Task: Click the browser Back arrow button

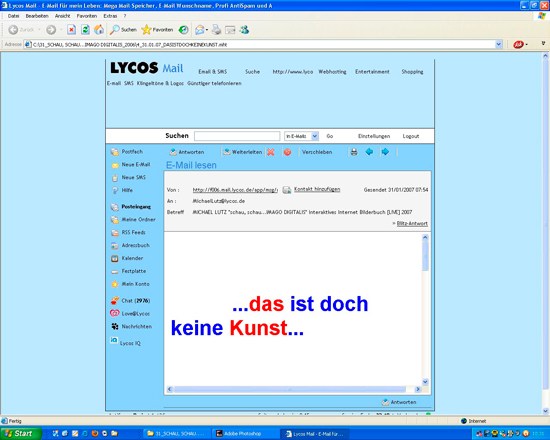Action: click(x=13, y=30)
